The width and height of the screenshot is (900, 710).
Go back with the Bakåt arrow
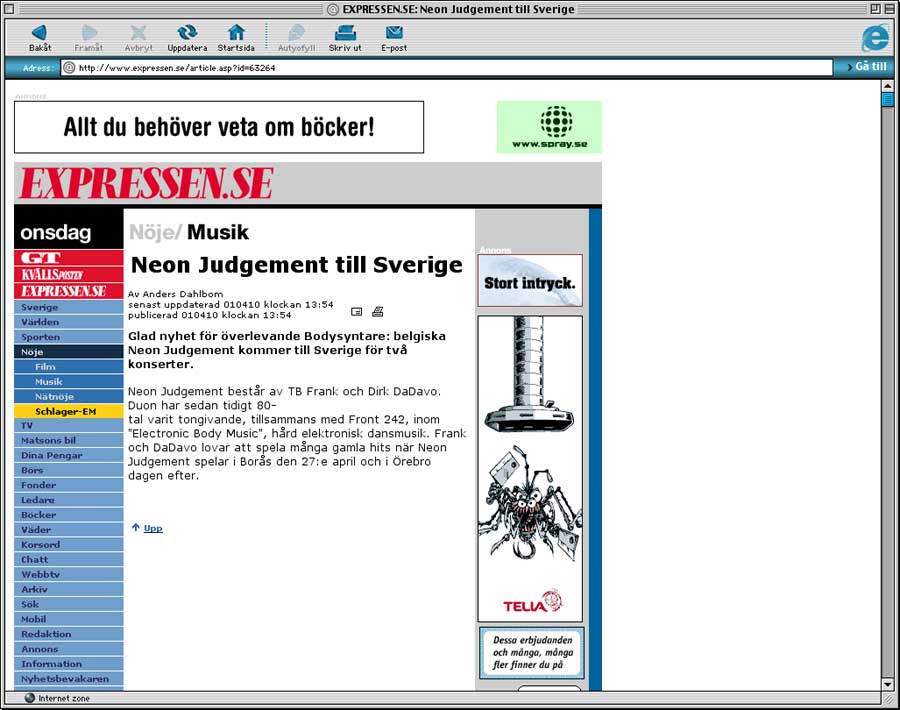[x=40, y=38]
